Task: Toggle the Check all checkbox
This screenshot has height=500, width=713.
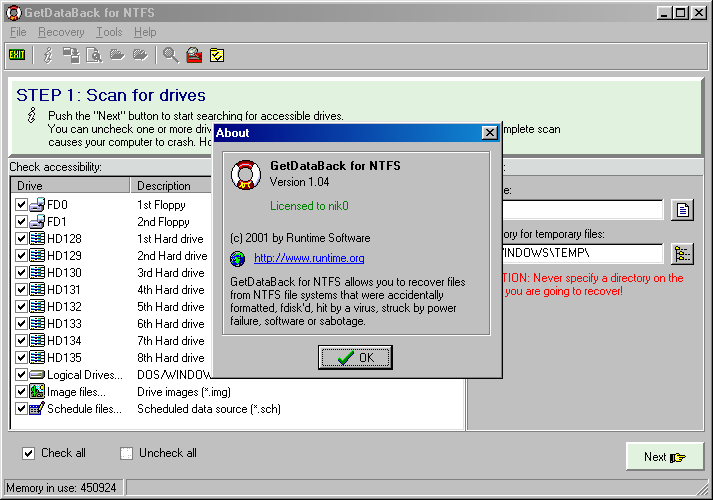Action: point(28,453)
